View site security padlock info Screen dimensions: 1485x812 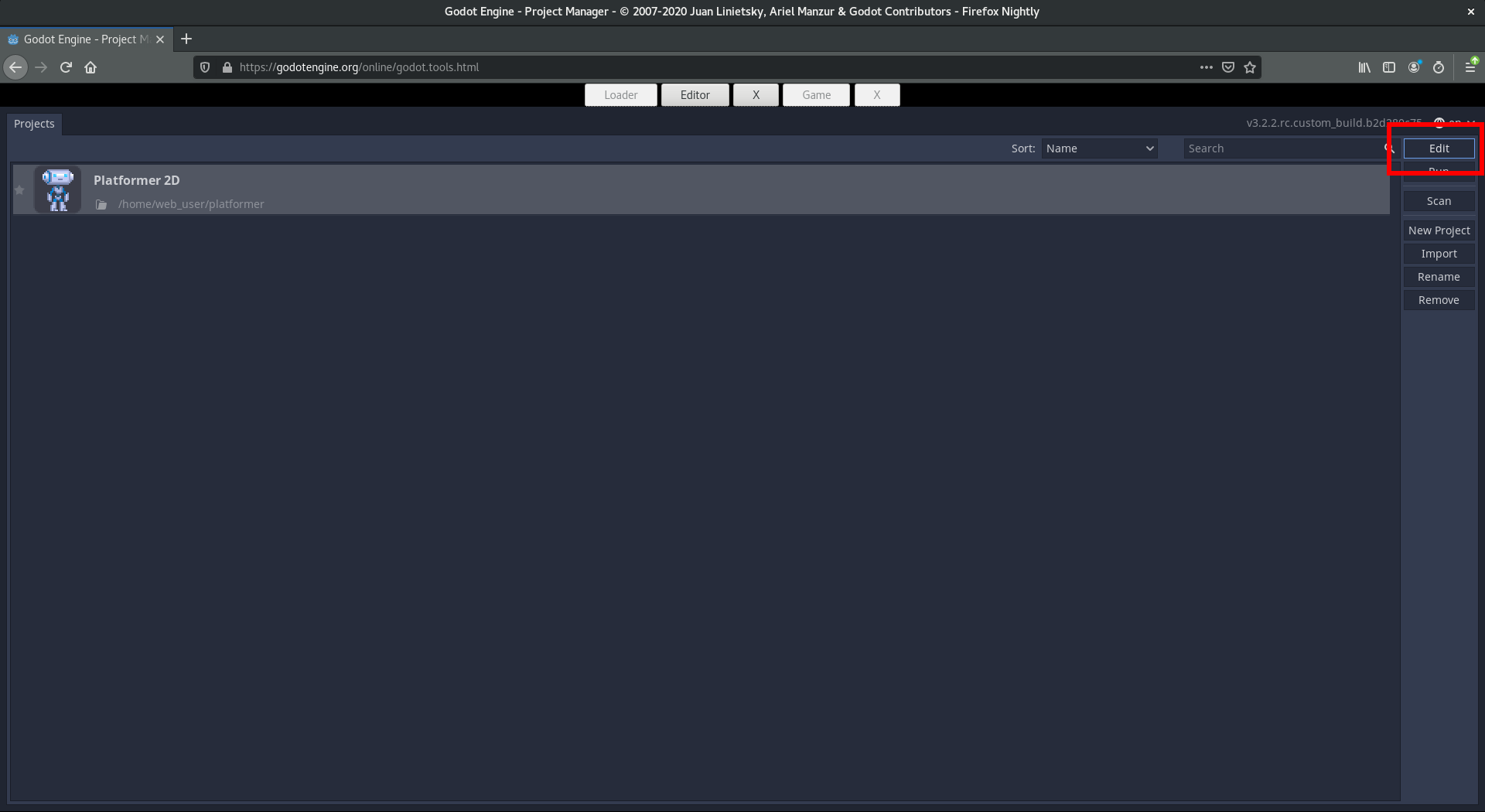tap(227, 67)
